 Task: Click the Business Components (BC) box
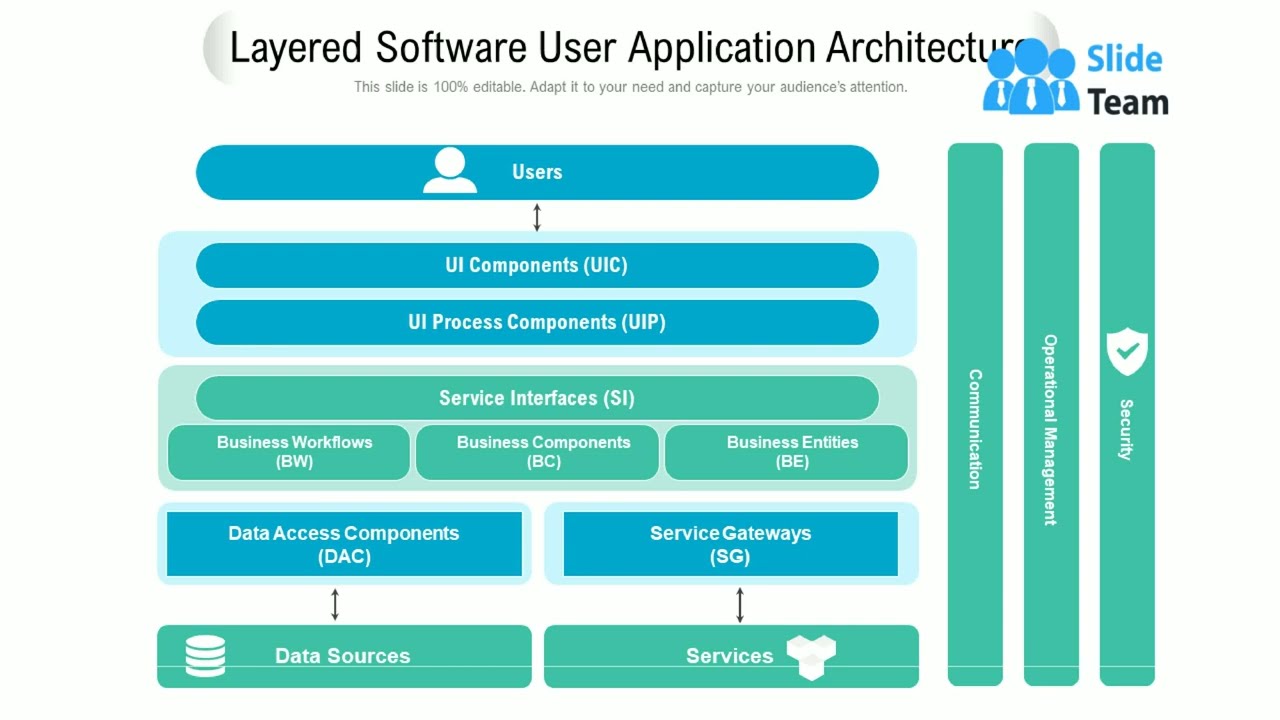click(538, 452)
